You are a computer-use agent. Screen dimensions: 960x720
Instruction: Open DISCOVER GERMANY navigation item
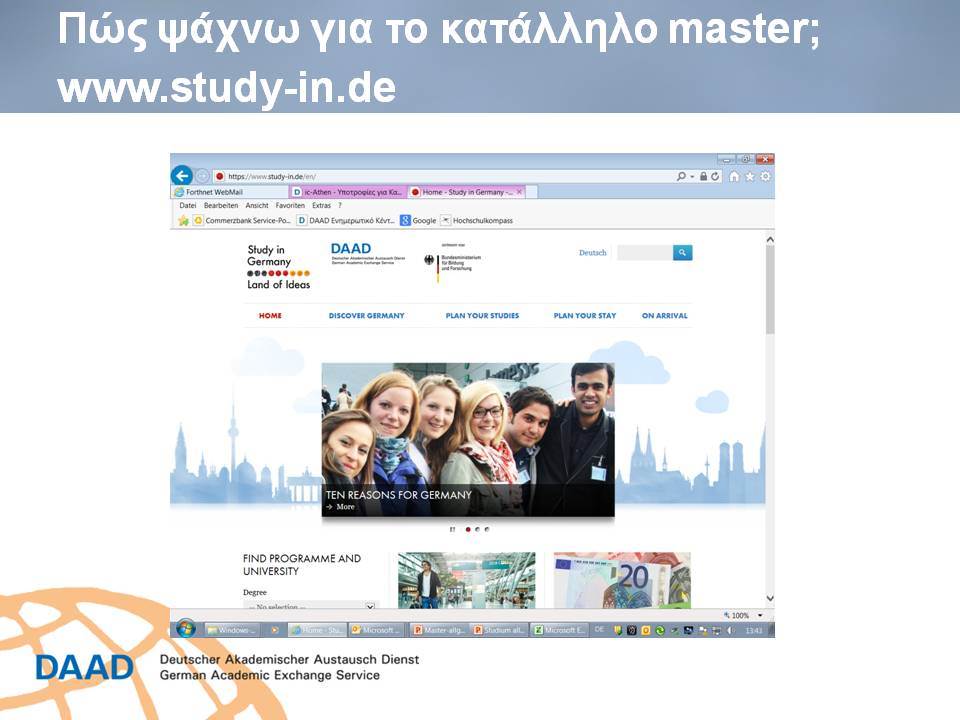click(x=366, y=316)
